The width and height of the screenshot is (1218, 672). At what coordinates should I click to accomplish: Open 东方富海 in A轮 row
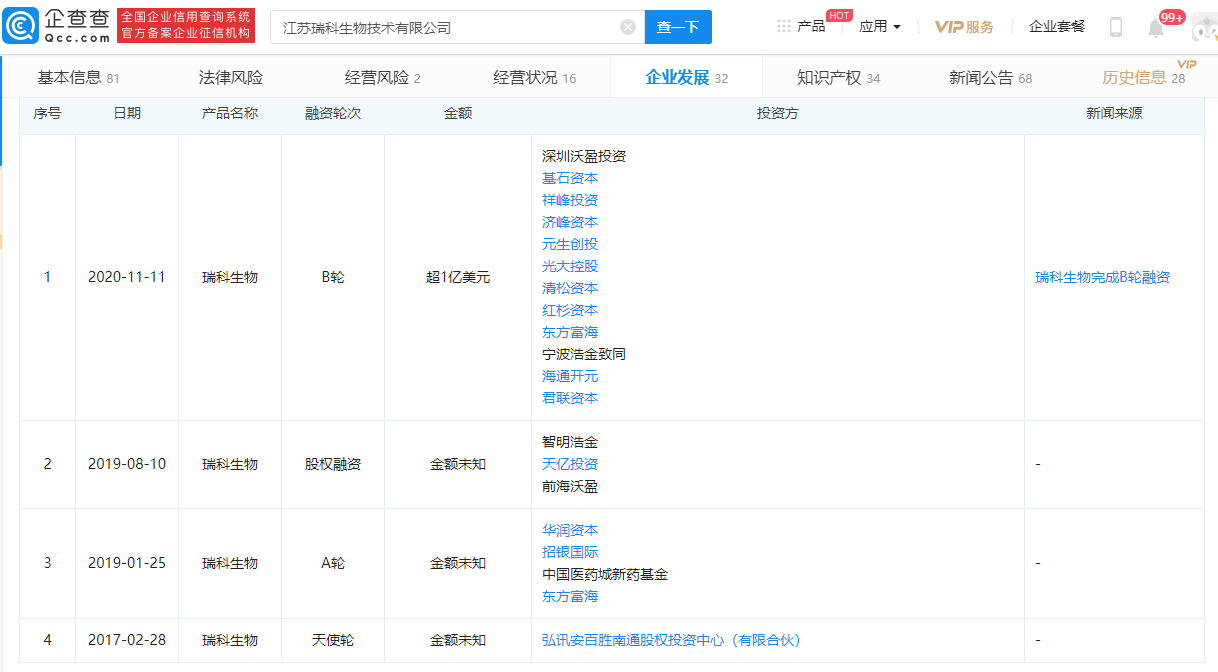(x=570, y=596)
